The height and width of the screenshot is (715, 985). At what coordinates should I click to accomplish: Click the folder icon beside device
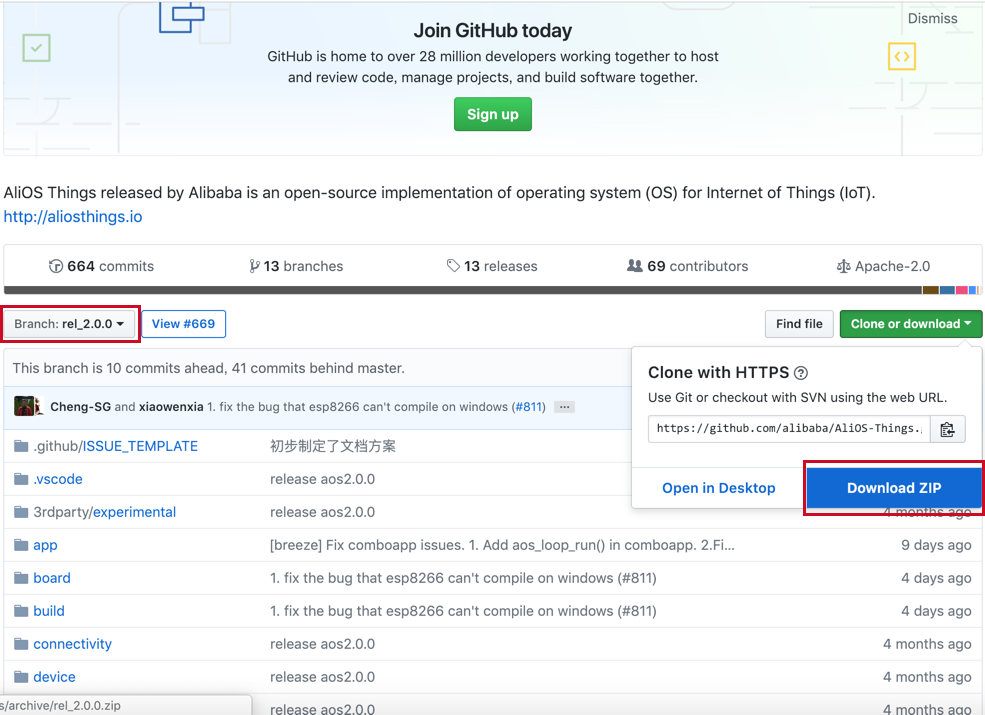click(21, 677)
